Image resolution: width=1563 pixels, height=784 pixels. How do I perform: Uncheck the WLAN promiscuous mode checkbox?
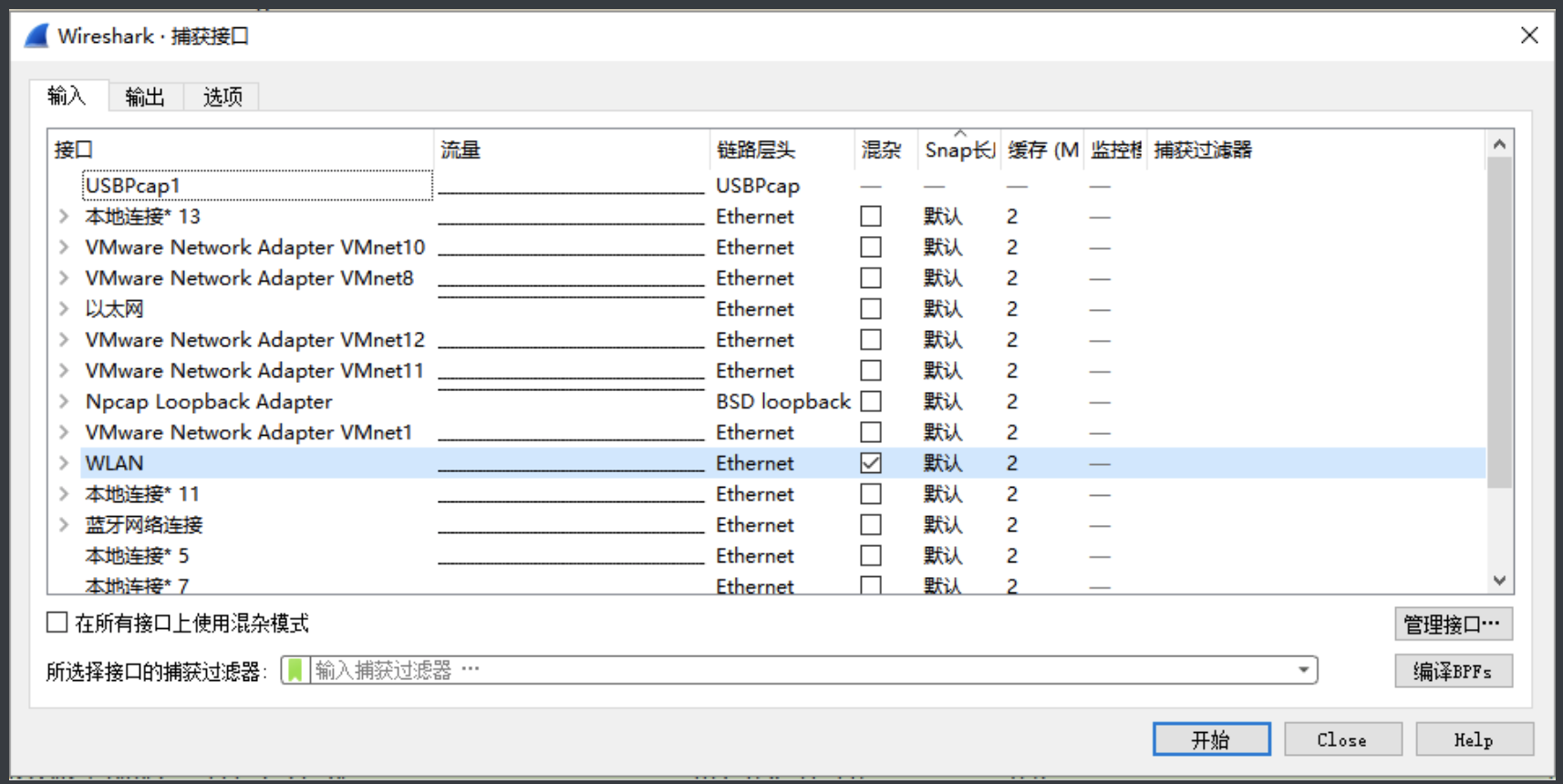[871, 463]
